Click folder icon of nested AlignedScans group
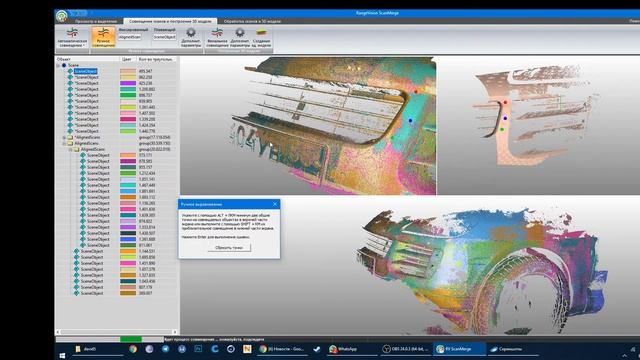The height and width of the screenshot is (360, 640). click(76, 149)
